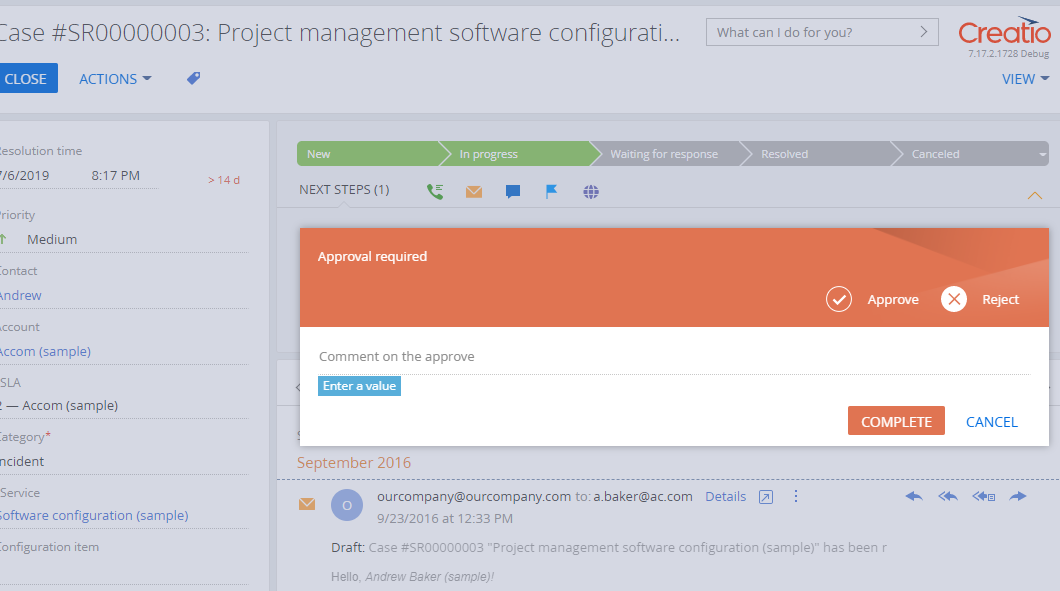Viewport: 1060px width, 591px height.
Task: Click the "Hello, Andrew Baker (sample)!" line
Action: click(412, 577)
